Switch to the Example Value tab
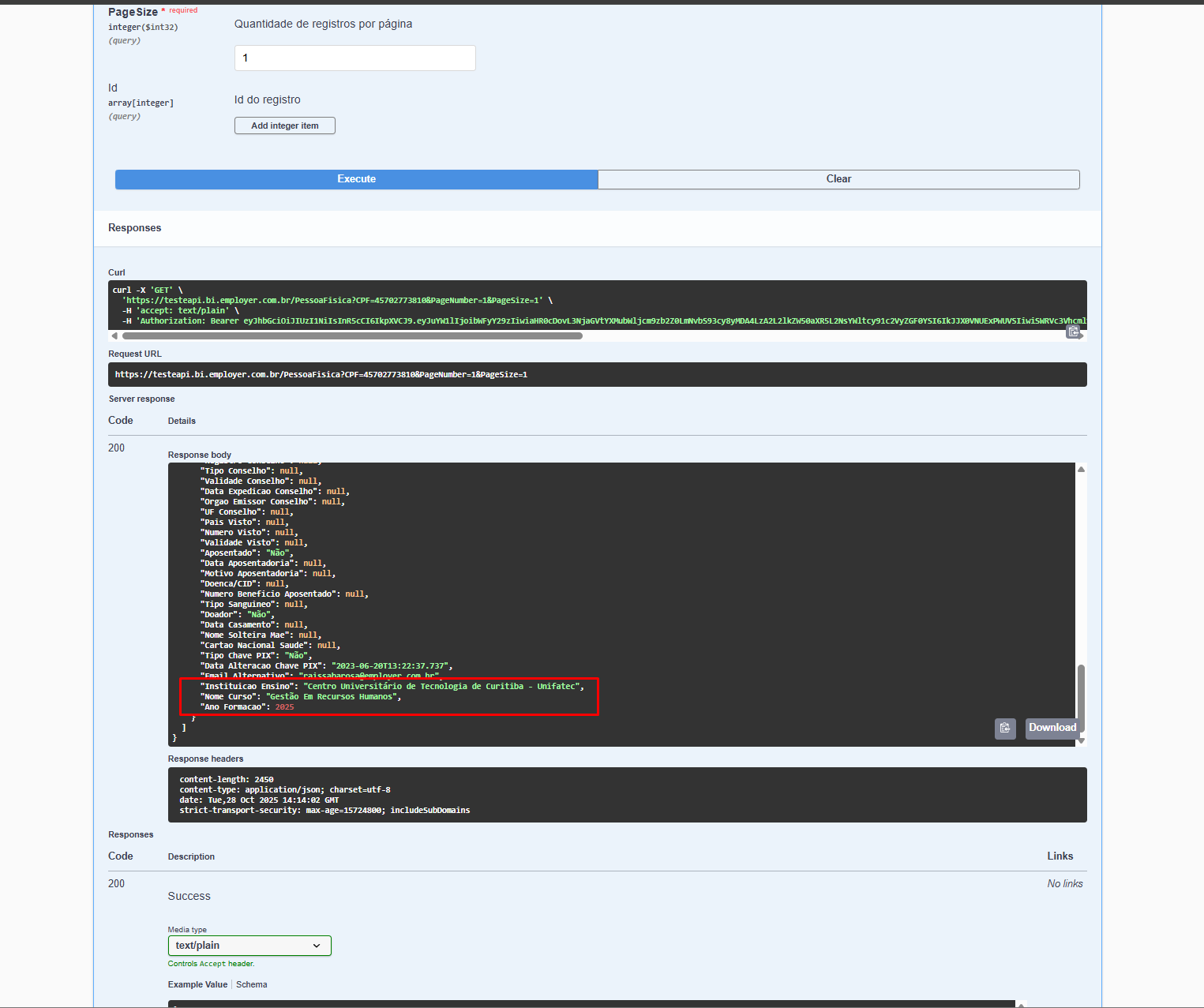 [197, 984]
